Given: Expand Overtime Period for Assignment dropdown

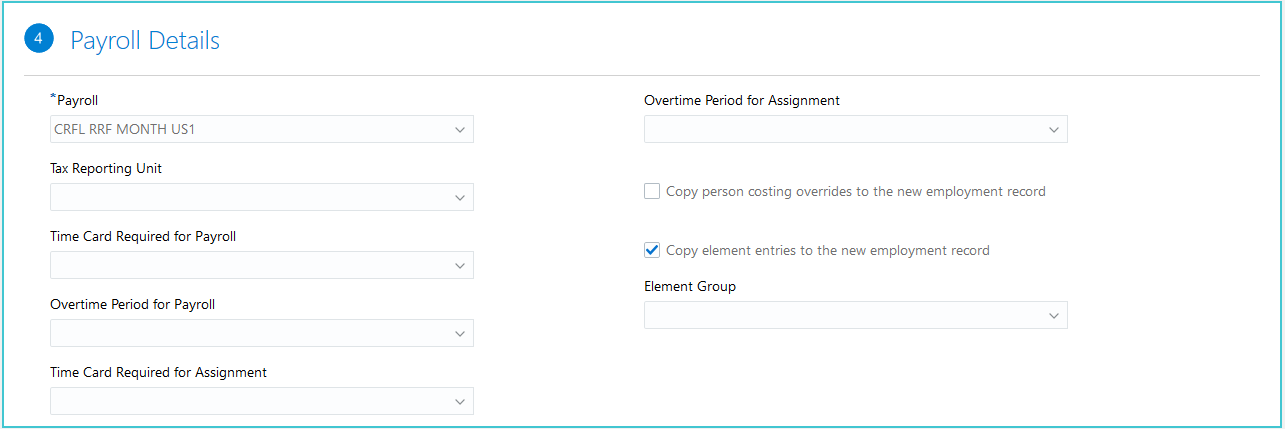Looking at the screenshot, I should pyautogui.click(x=1053, y=130).
